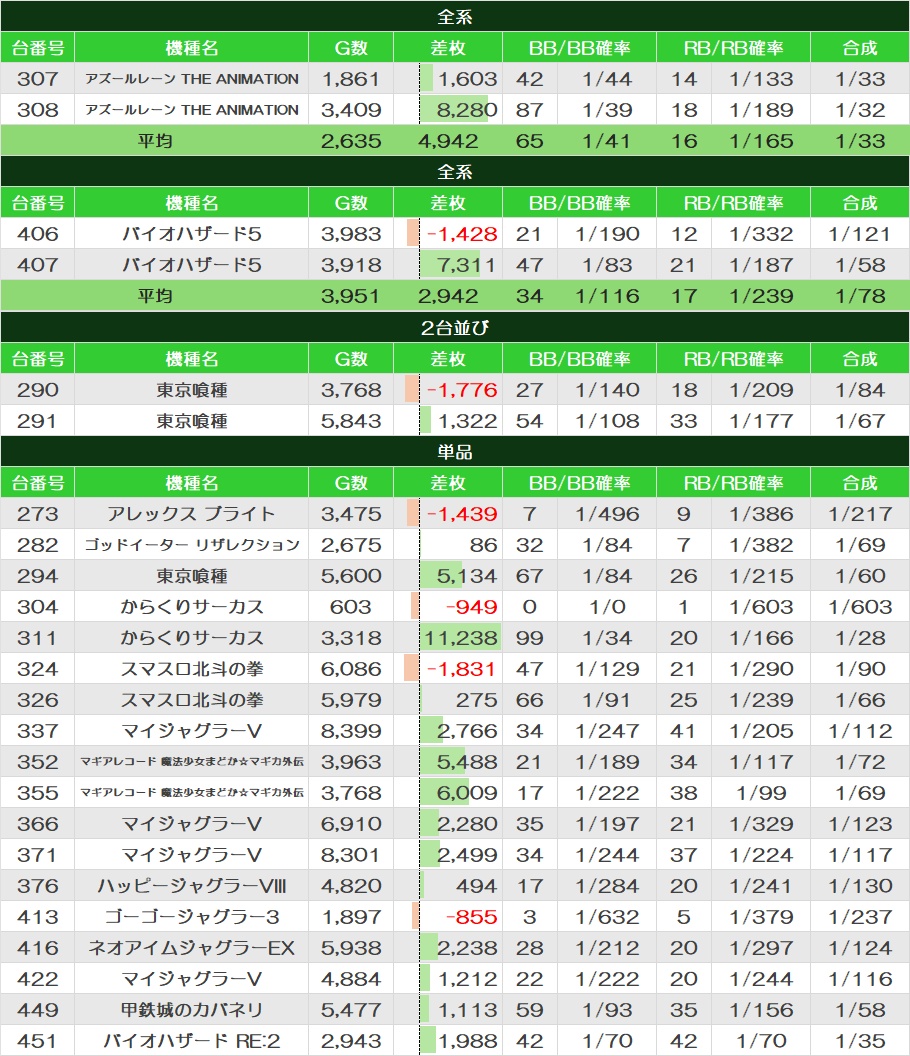Click G数 value 6,086

(351, 669)
